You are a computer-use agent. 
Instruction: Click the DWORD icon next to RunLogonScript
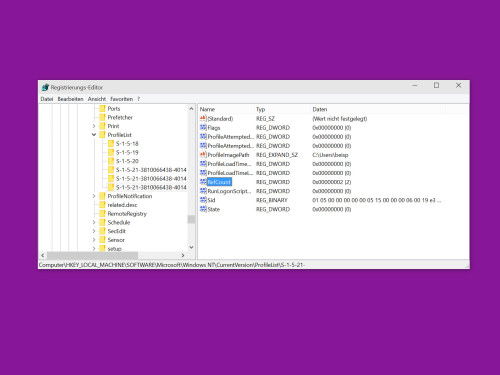[x=203, y=191]
